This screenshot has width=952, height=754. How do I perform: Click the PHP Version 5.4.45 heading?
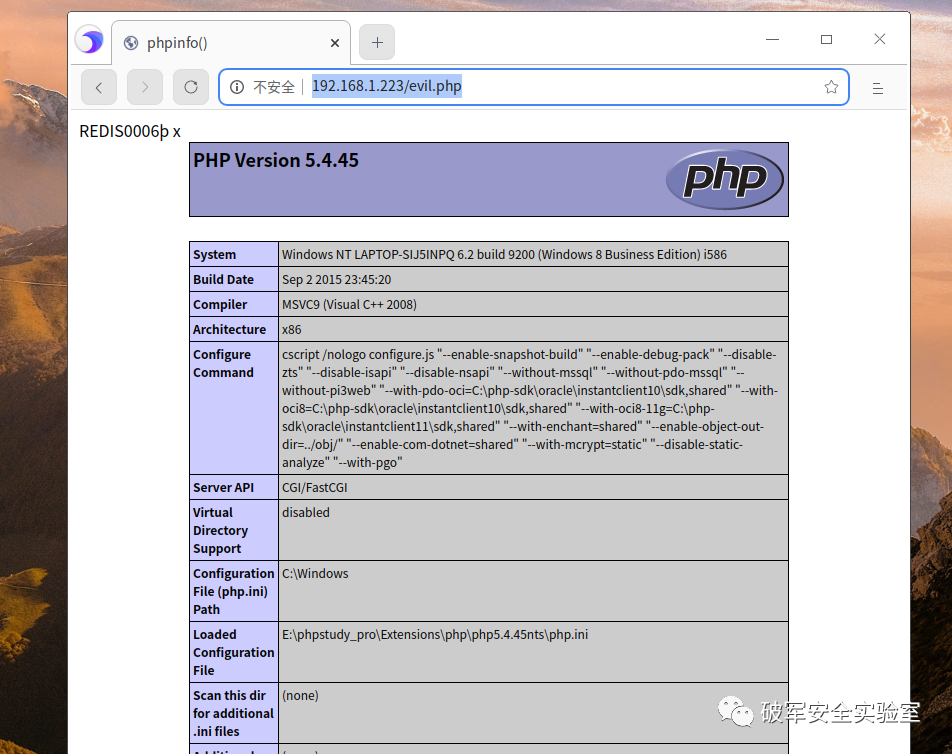pyautogui.click(x=276, y=160)
